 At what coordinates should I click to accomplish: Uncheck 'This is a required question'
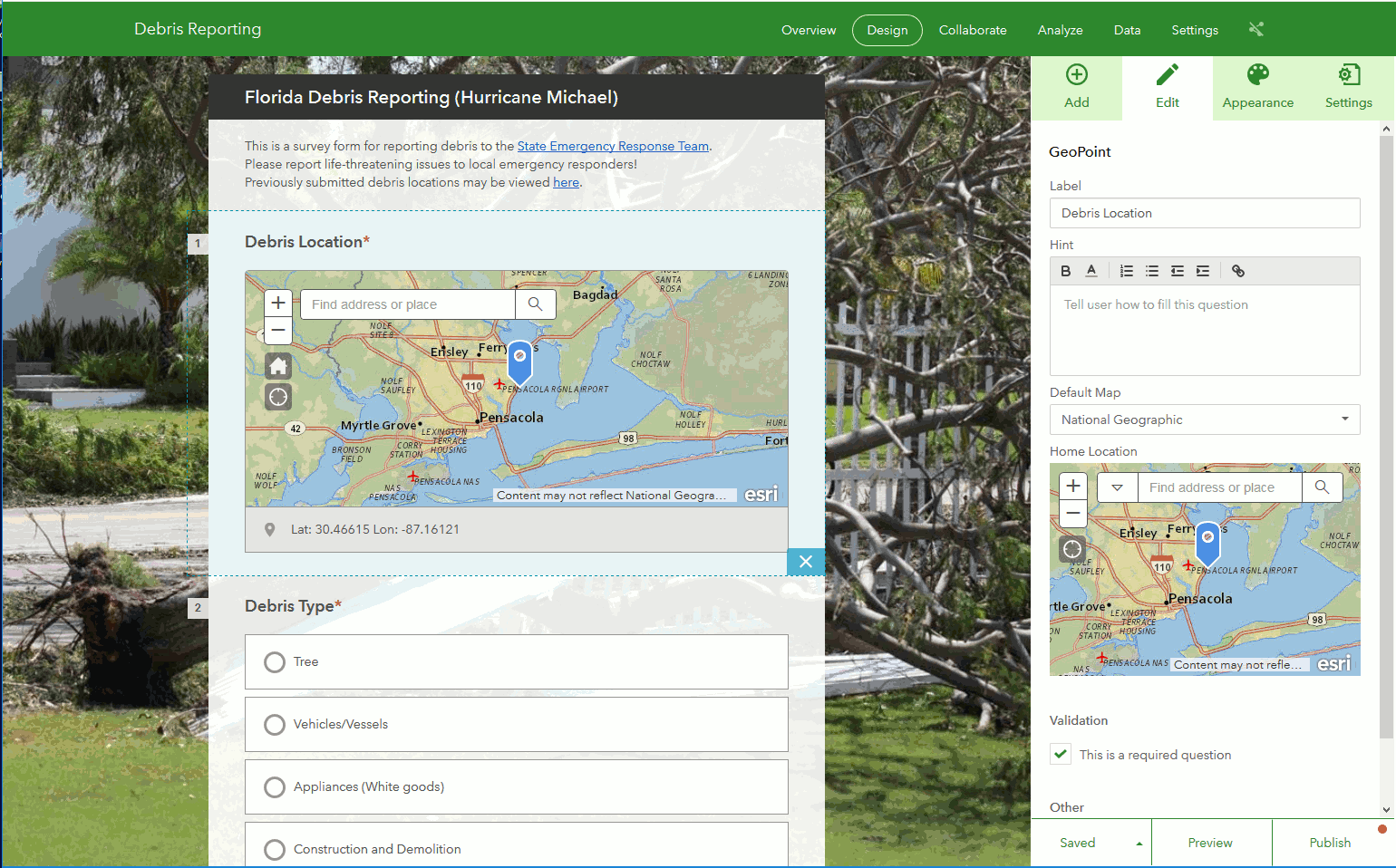tap(1061, 754)
